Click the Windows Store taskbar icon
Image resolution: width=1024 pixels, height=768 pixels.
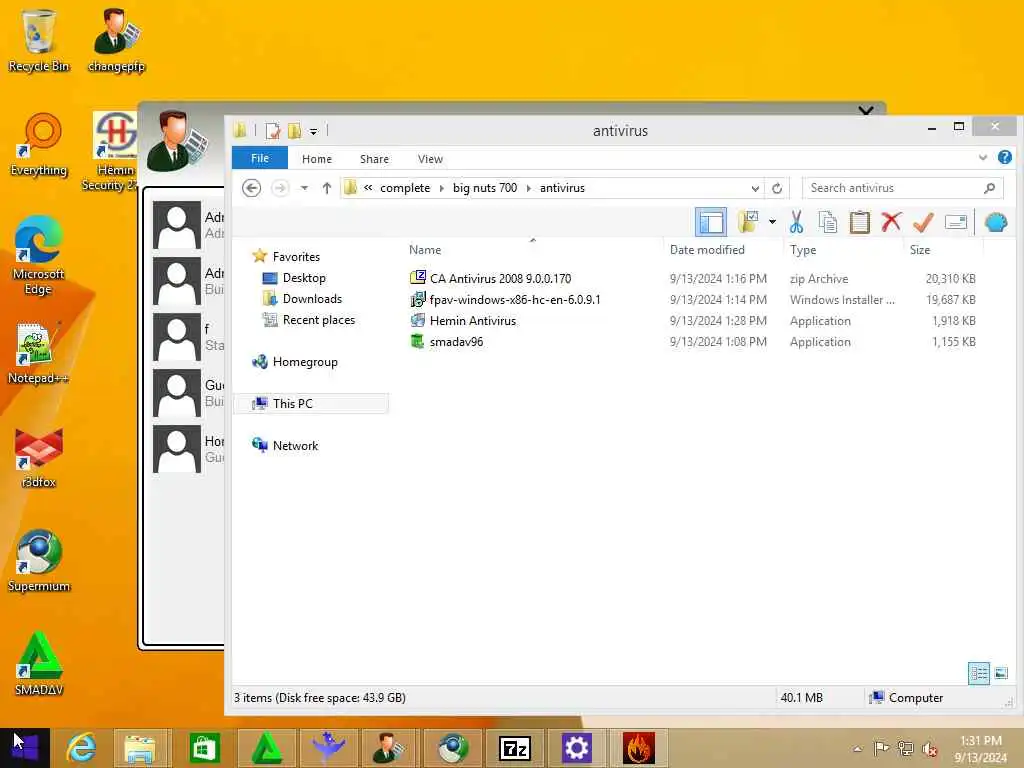tap(204, 748)
